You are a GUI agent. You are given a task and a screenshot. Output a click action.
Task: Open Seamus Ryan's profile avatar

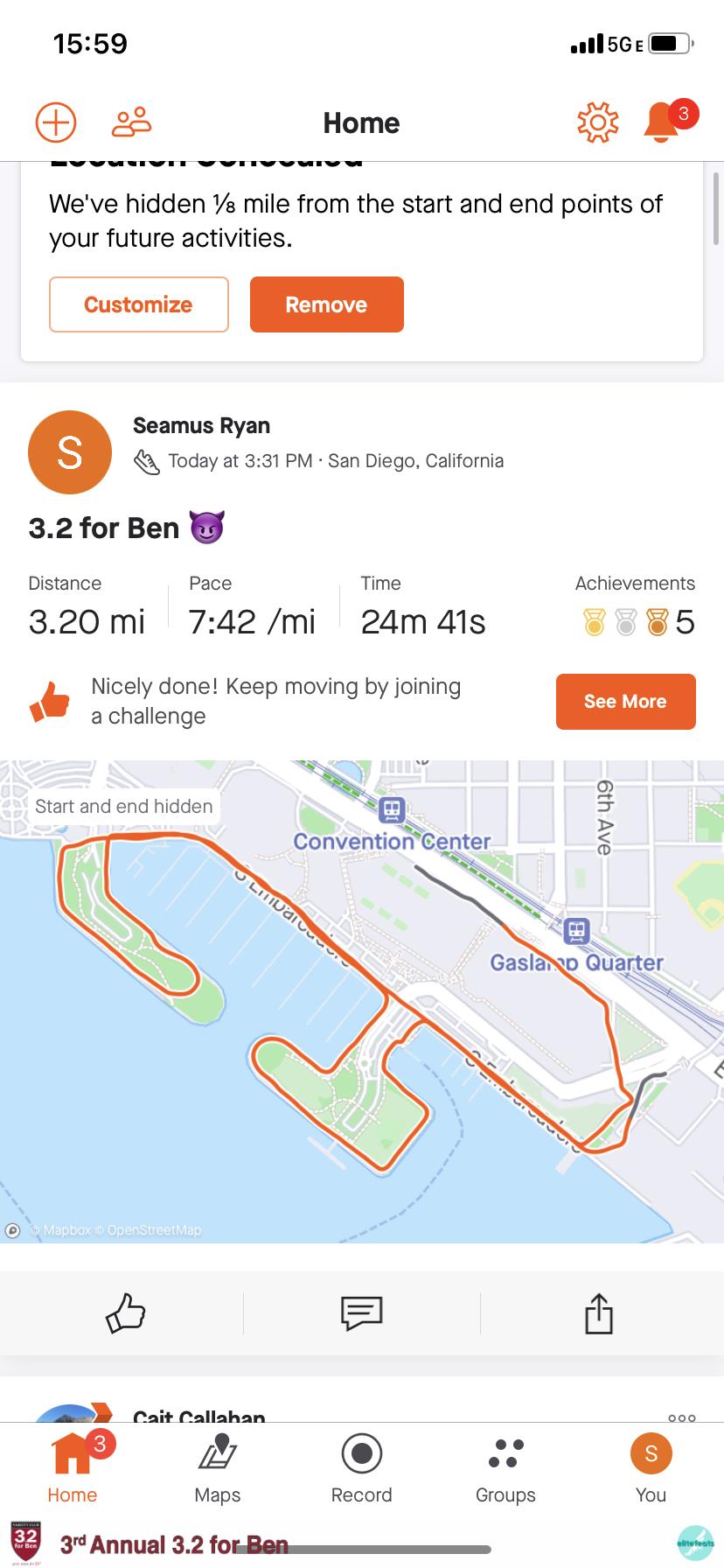click(x=70, y=452)
